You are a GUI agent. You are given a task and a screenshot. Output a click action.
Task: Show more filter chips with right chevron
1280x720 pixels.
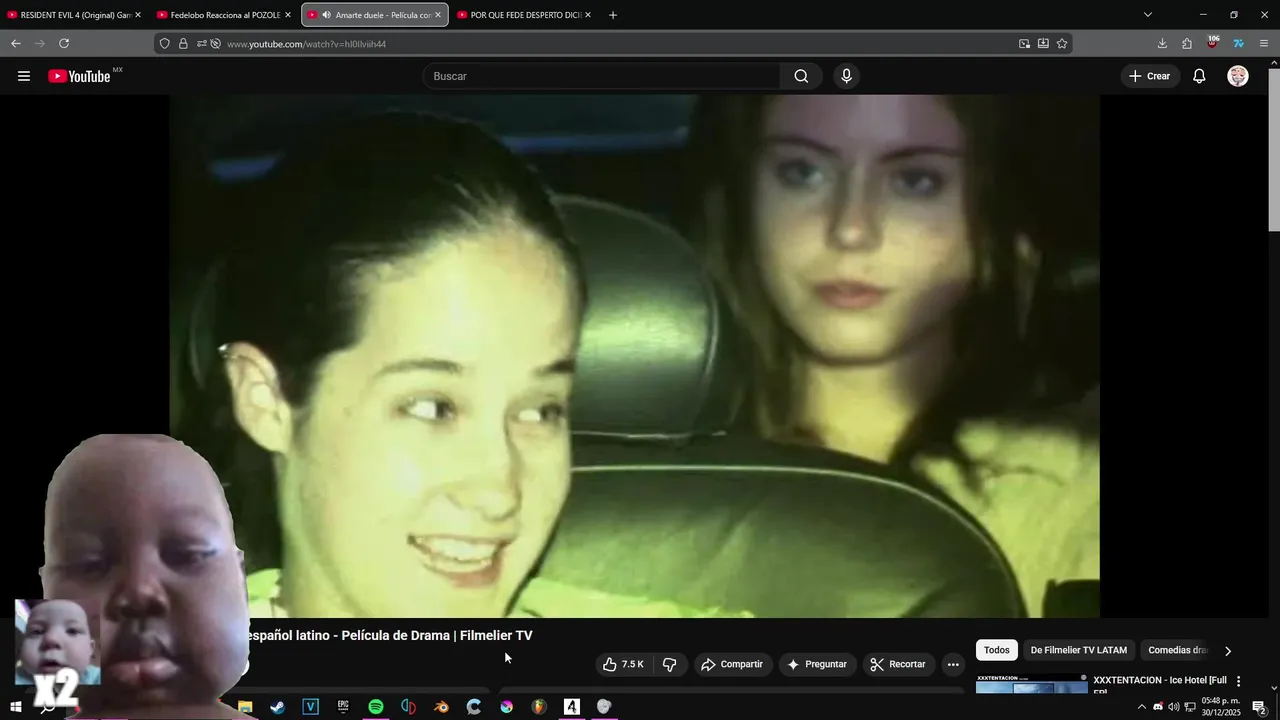[x=1228, y=650]
